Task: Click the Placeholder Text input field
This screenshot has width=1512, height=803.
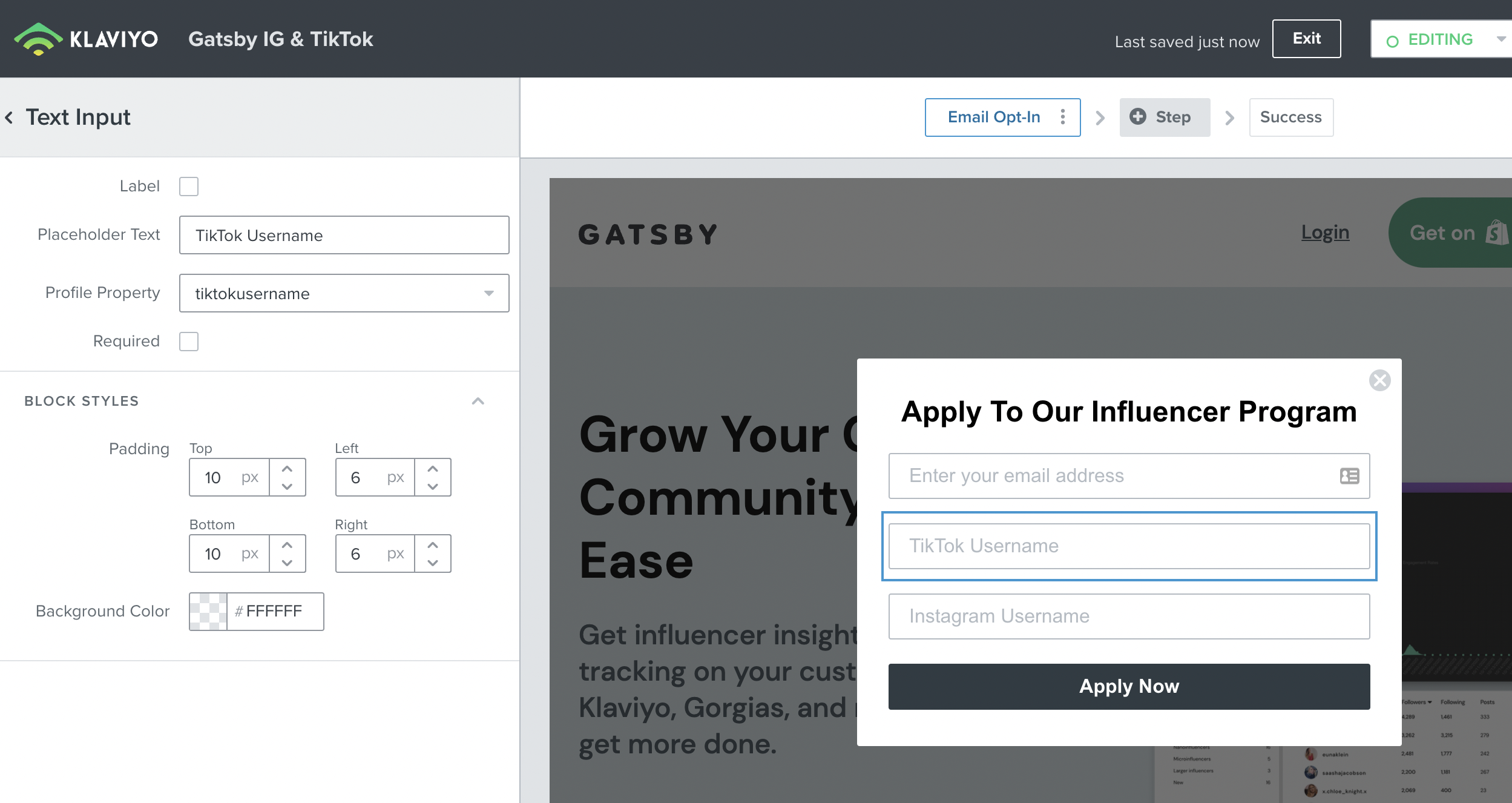Action: click(344, 235)
